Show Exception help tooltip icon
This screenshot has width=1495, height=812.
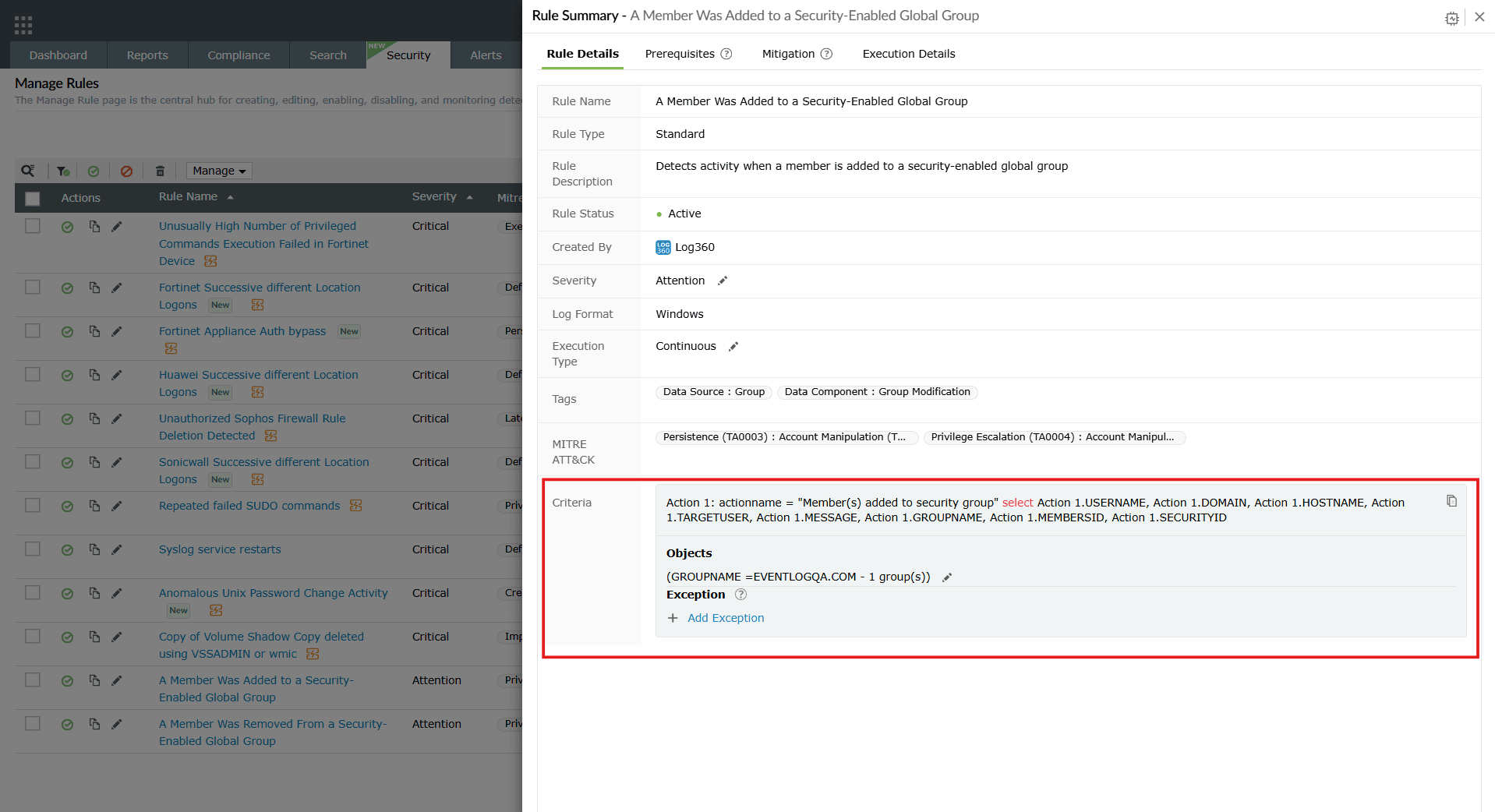[741, 595]
